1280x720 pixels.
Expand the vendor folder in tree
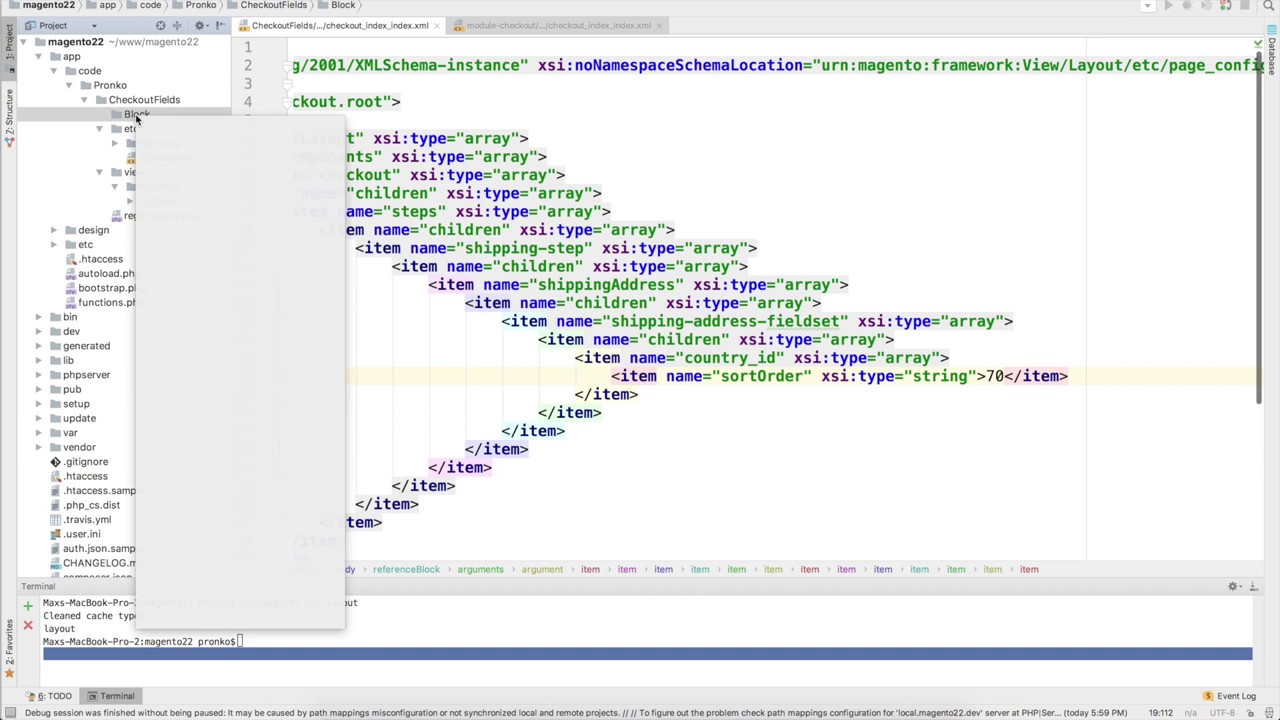pos(39,447)
